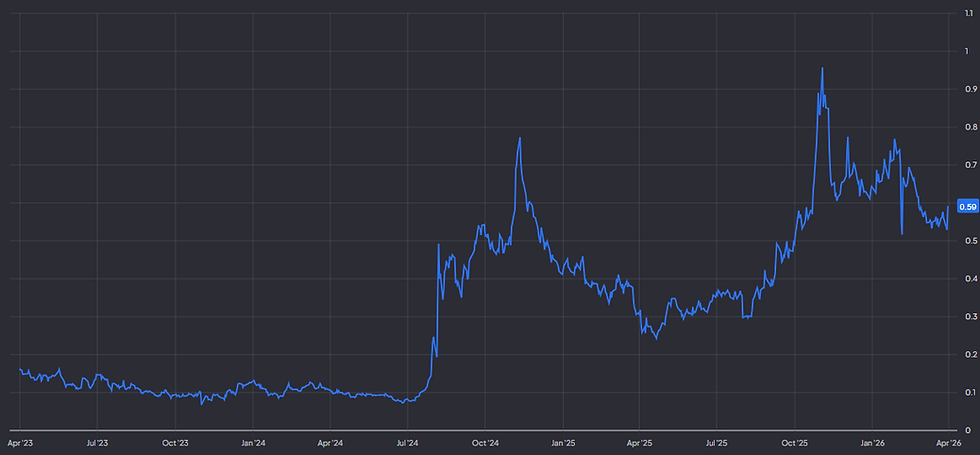Click the Jul '25 axis label

(717, 443)
